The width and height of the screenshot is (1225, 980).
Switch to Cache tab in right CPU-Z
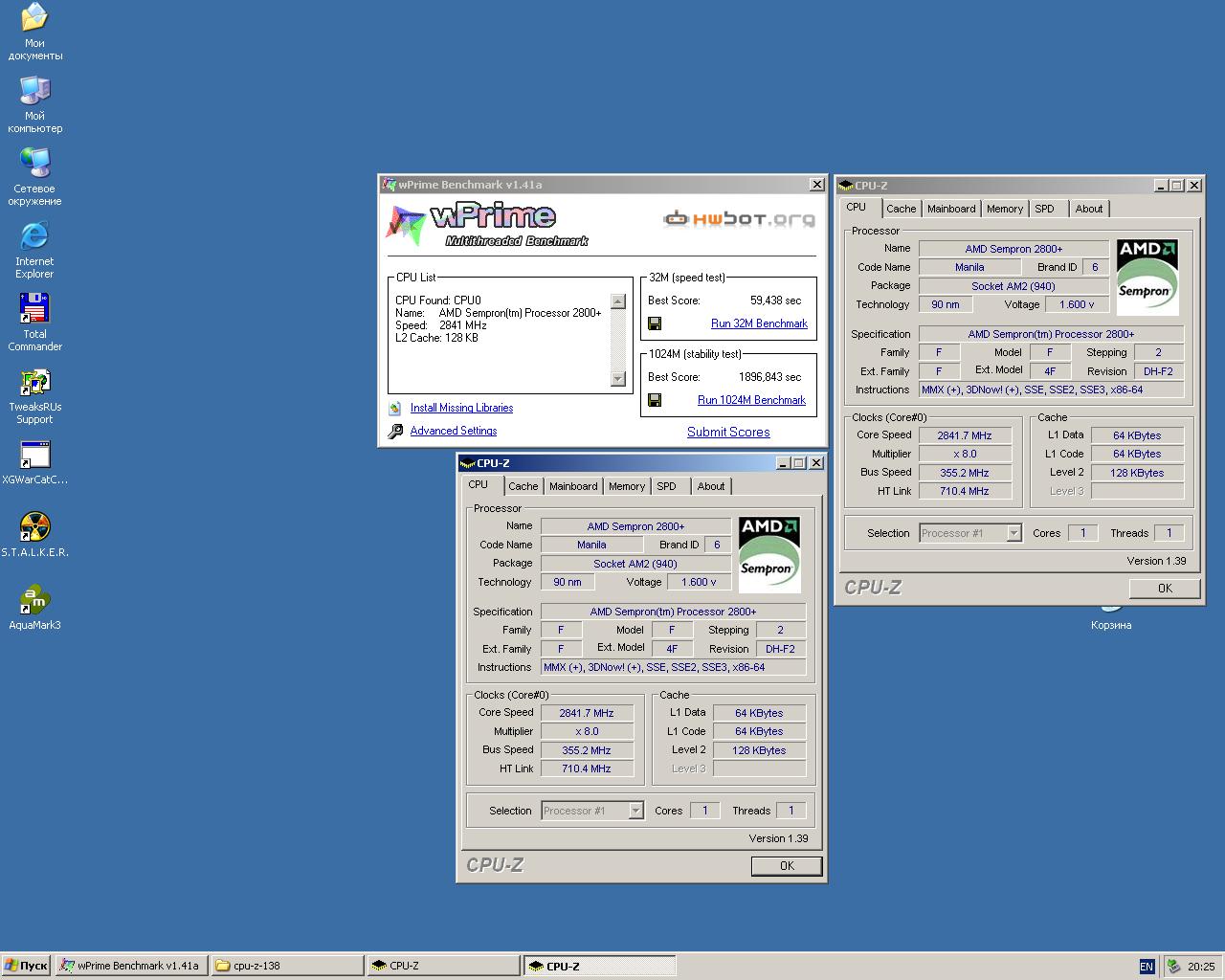coord(902,209)
